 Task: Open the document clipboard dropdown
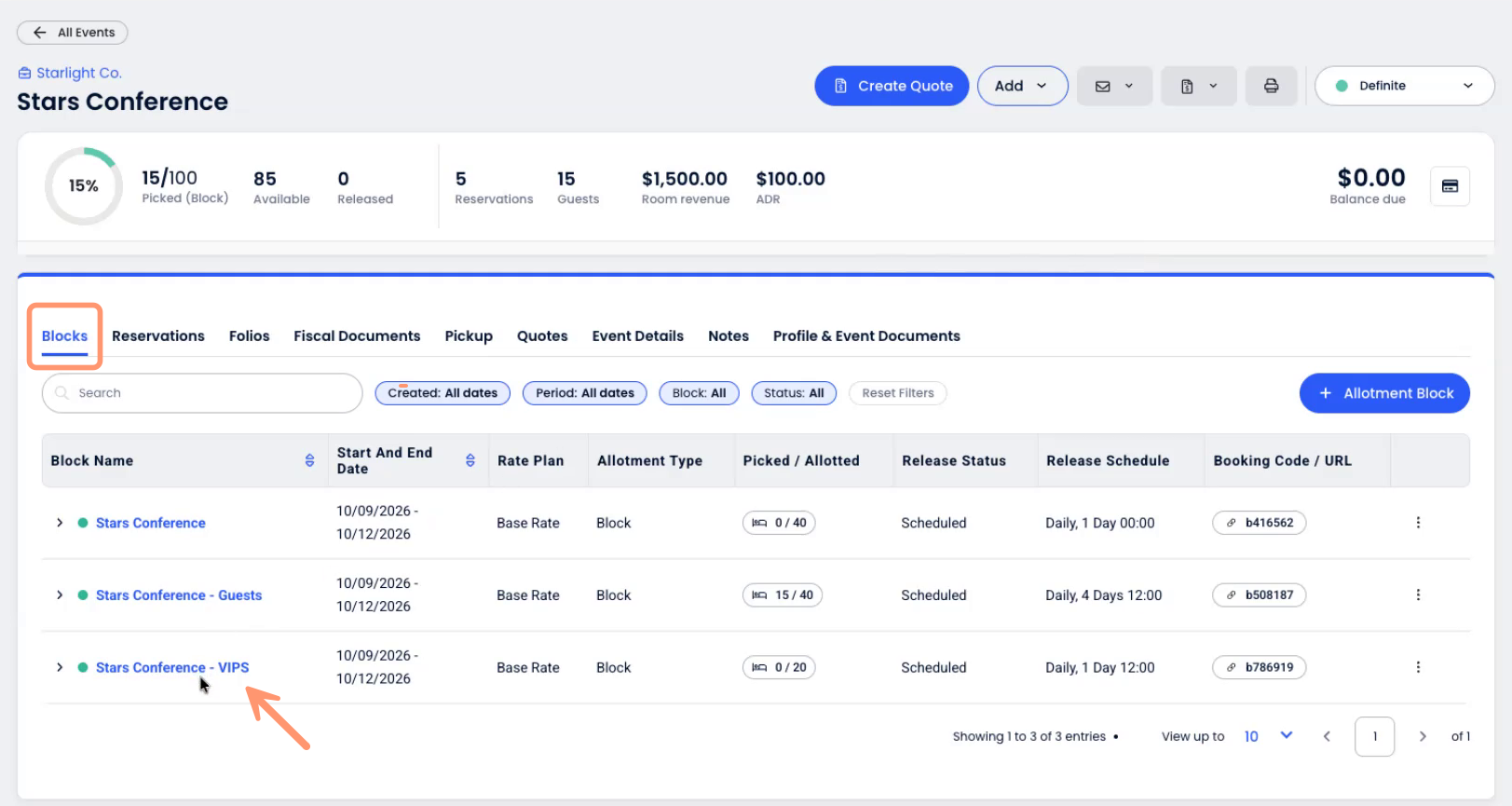point(1198,86)
